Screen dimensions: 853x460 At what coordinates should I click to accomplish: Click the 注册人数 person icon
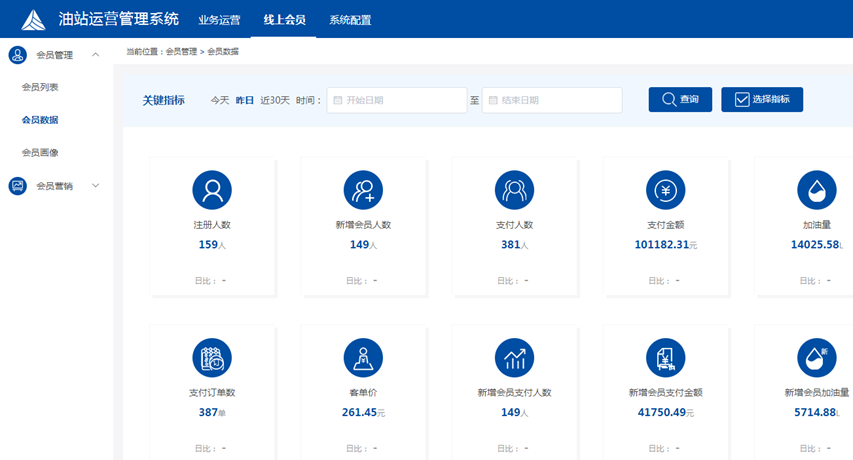click(212, 190)
